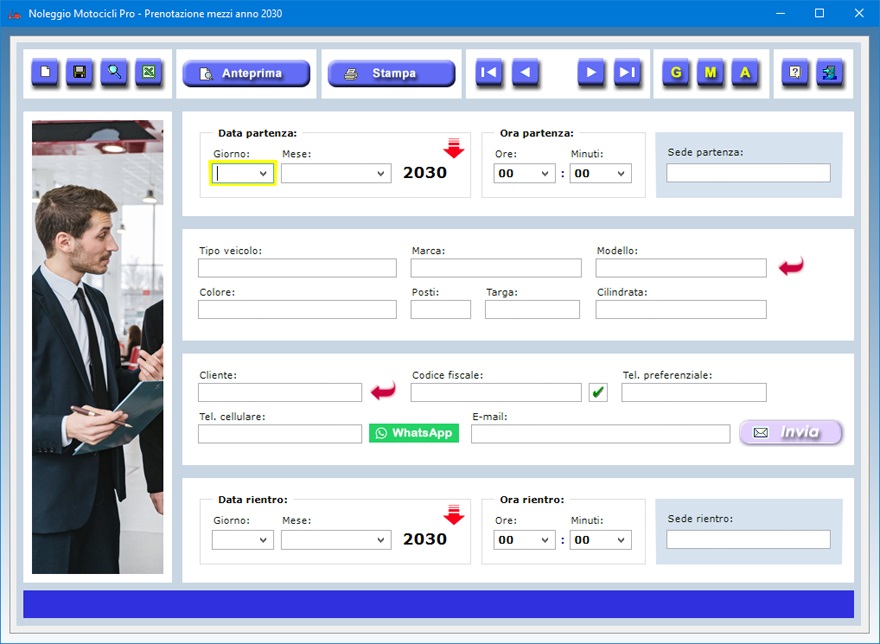The height and width of the screenshot is (644, 880).
Task: Close the Noleggio Motocicli Pro window
Action: (859, 13)
